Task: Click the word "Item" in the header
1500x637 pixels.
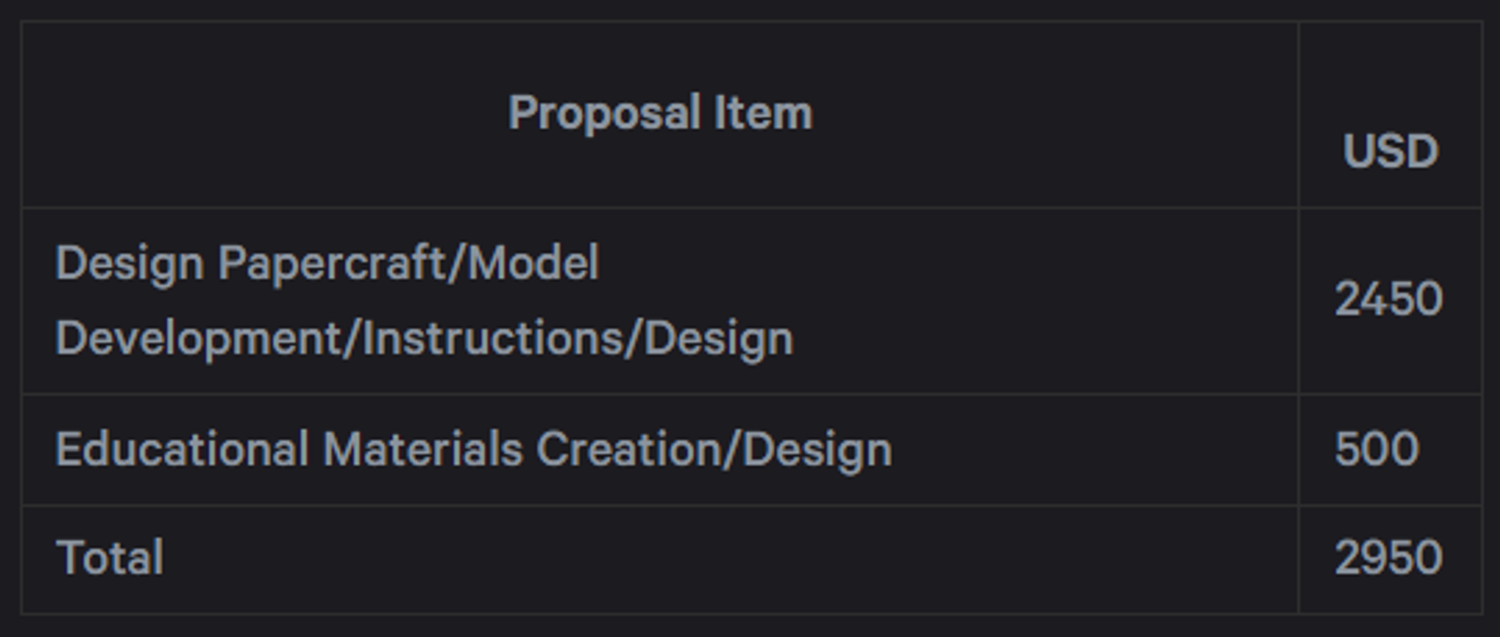Action: pyautogui.click(x=763, y=113)
